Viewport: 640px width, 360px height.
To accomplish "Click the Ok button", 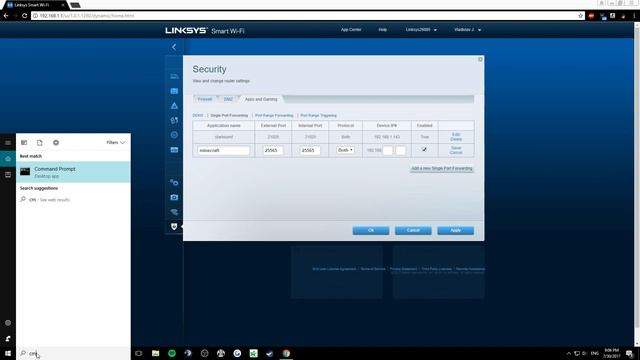I will point(371,231).
